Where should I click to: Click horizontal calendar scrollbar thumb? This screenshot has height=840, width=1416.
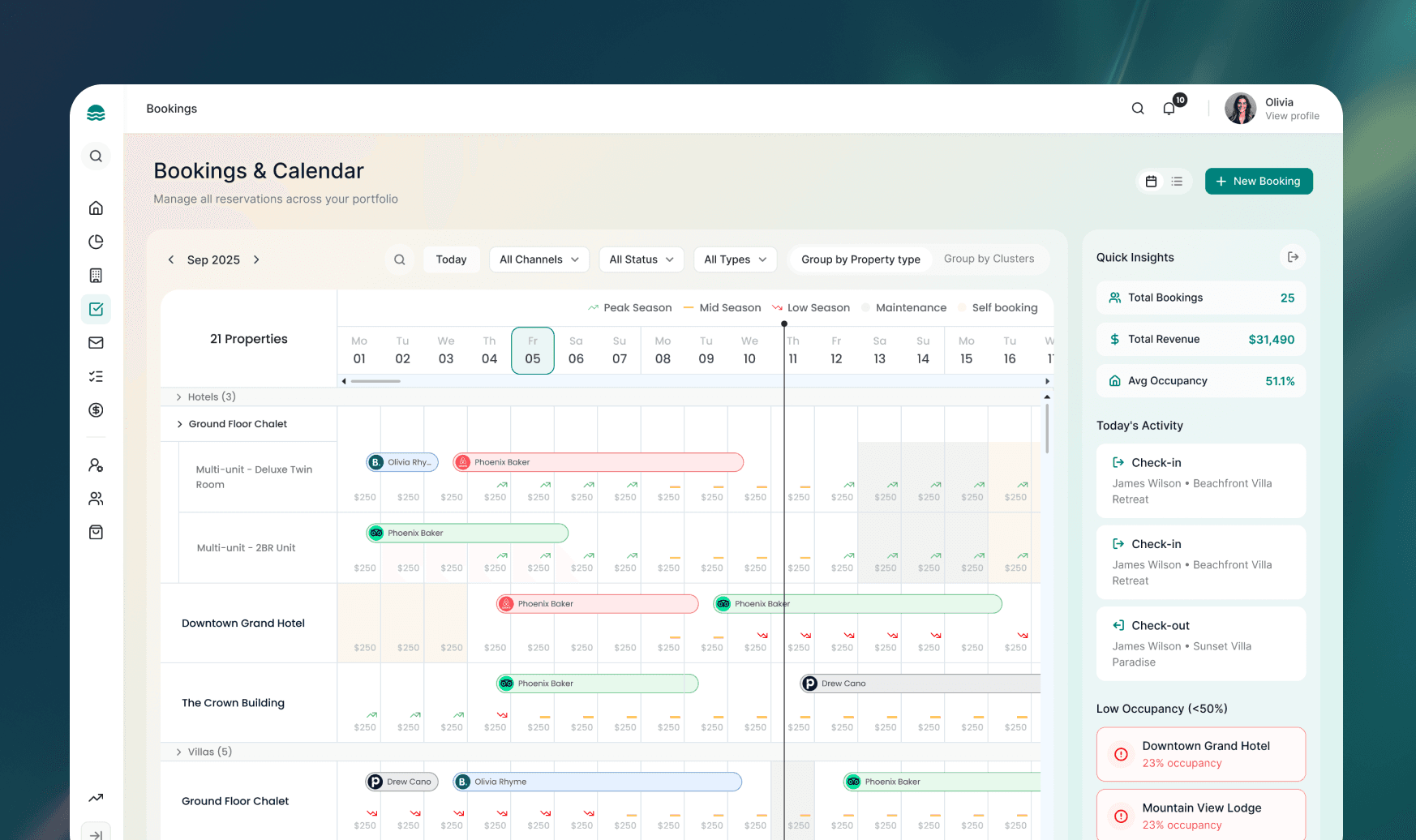375,381
